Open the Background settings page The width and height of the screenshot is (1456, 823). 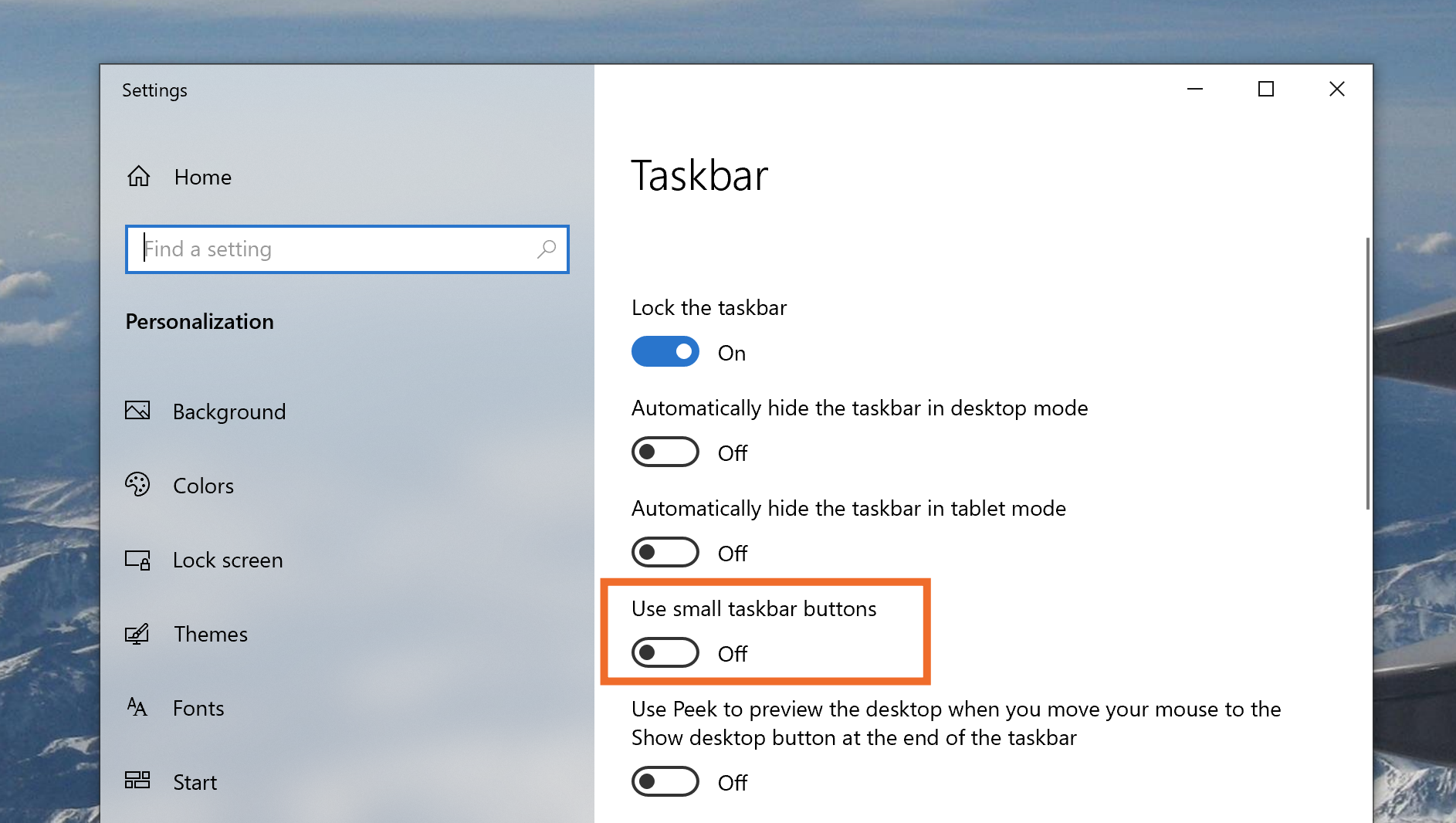tap(229, 411)
